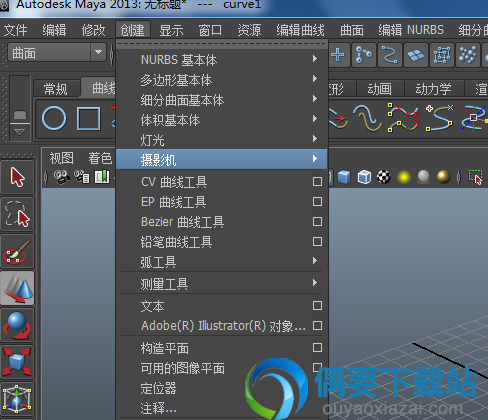The image size is (488, 420).
Task: Open the panel 视图 menu
Action: [62, 158]
